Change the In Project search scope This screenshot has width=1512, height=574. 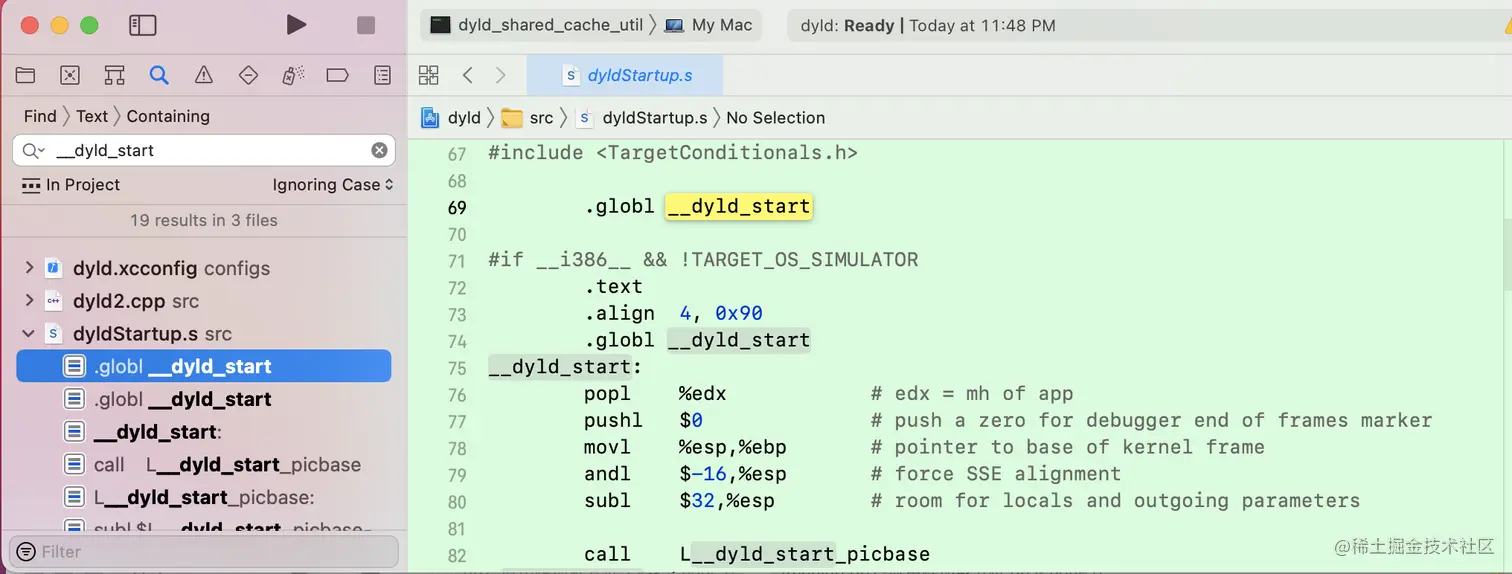click(x=70, y=185)
